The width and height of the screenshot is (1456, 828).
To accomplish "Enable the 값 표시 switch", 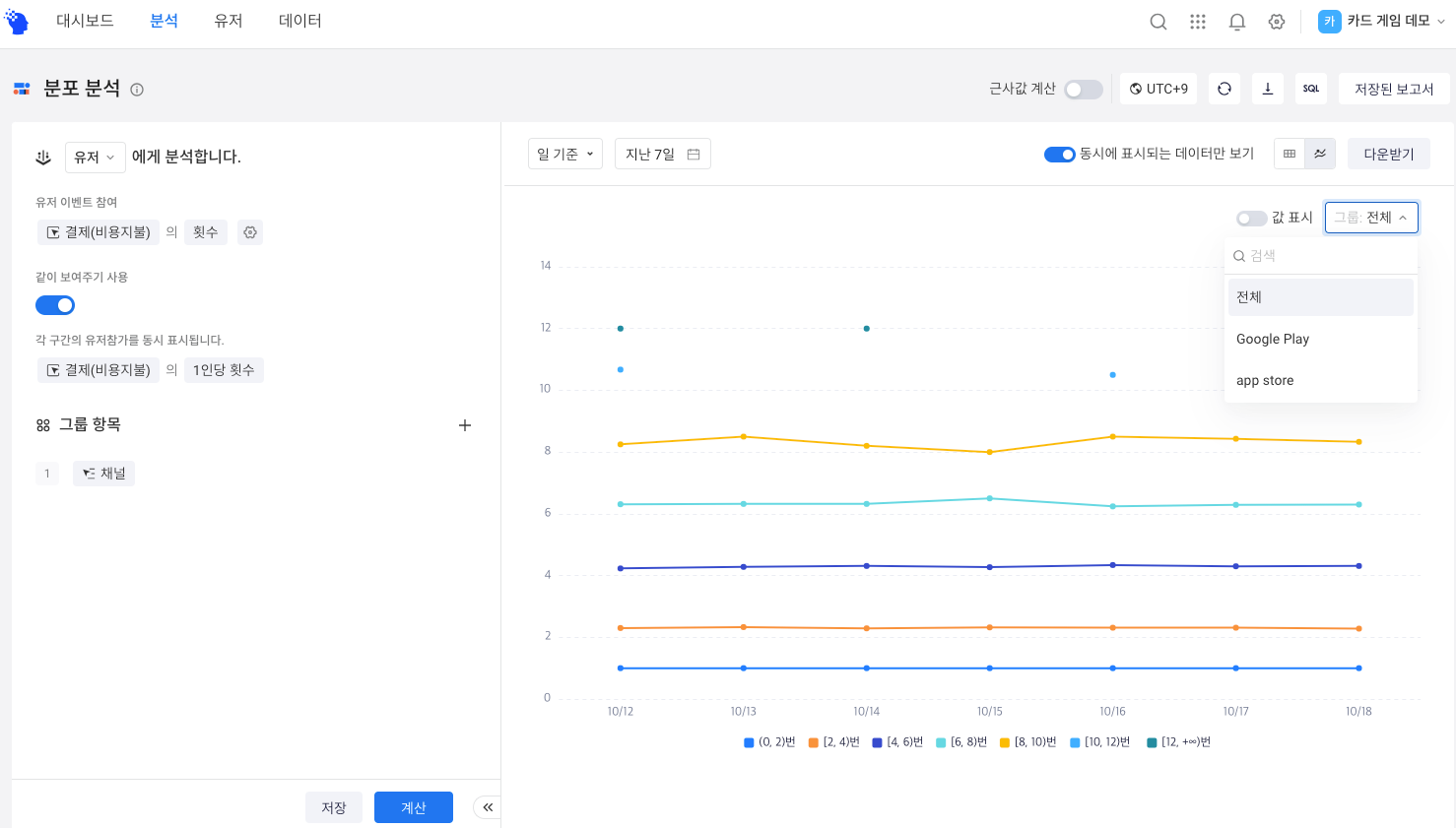I will 1251,218.
